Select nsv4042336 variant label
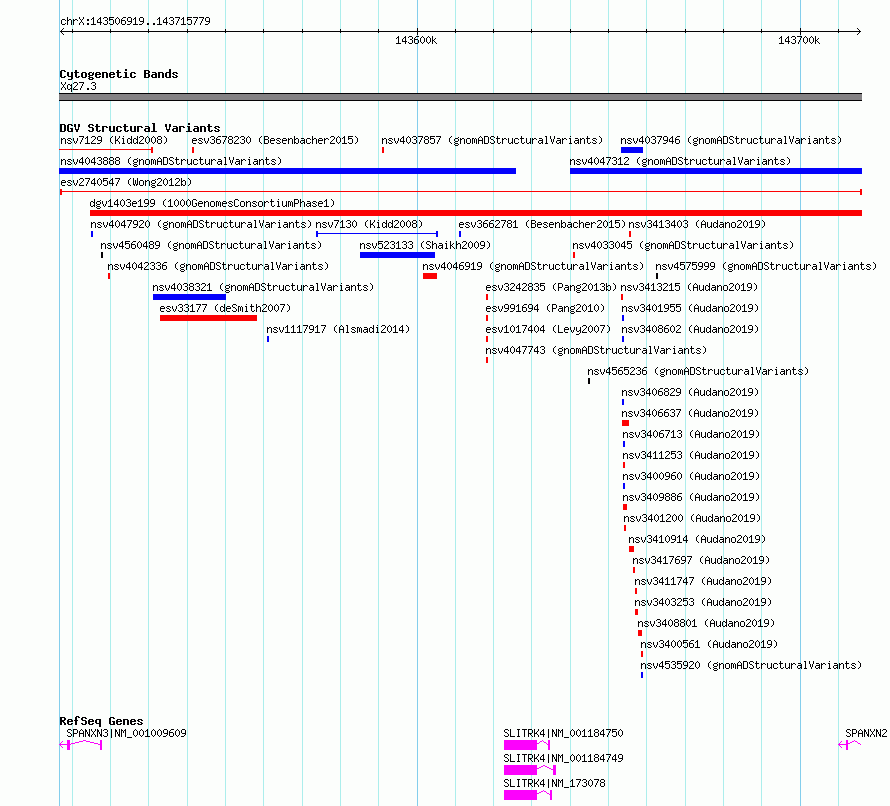The image size is (890, 806). tap(218, 266)
